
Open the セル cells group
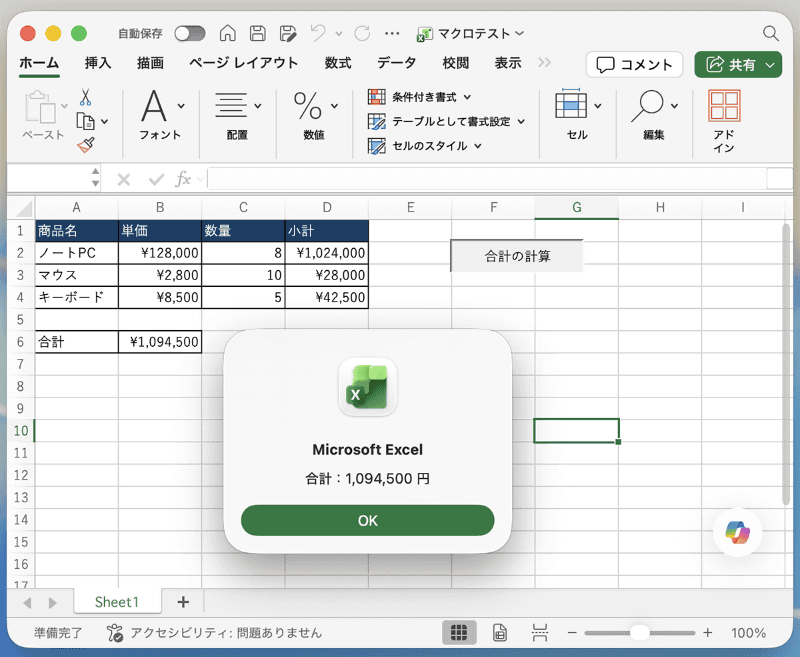pyautogui.click(x=578, y=115)
